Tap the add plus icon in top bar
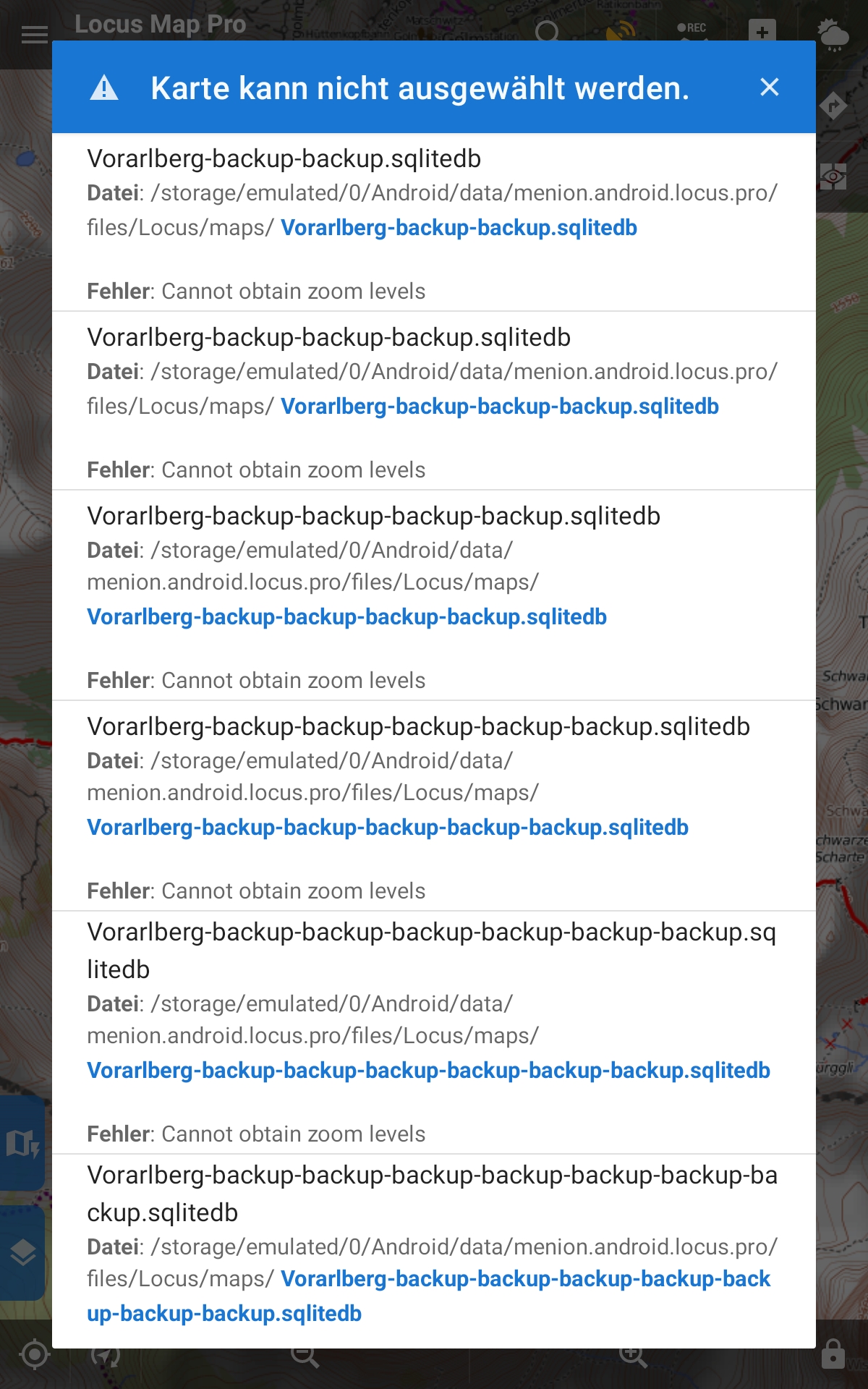Viewport: 868px width, 1389px height. tap(762, 32)
